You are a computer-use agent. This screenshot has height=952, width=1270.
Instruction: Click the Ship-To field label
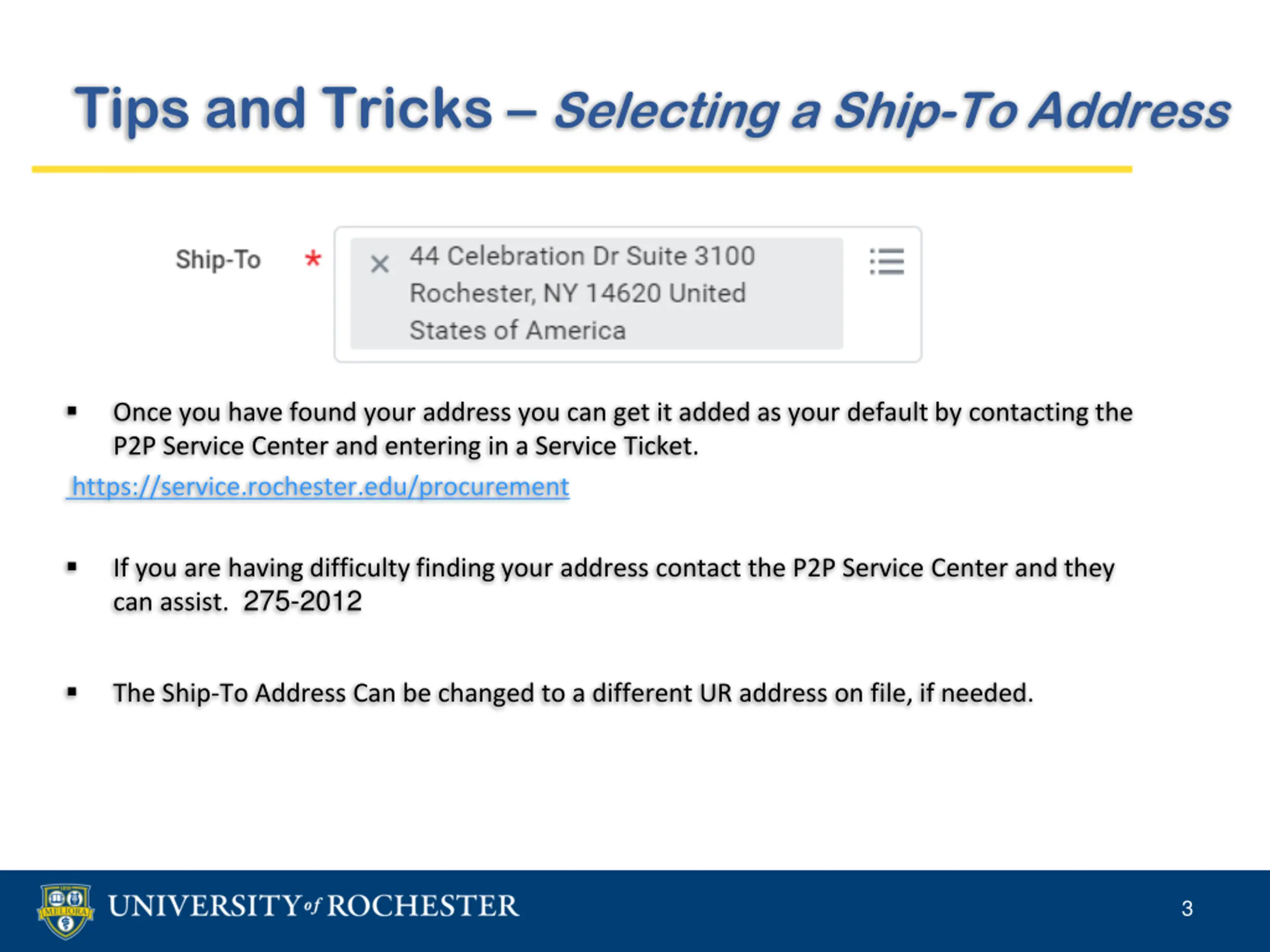(x=218, y=259)
